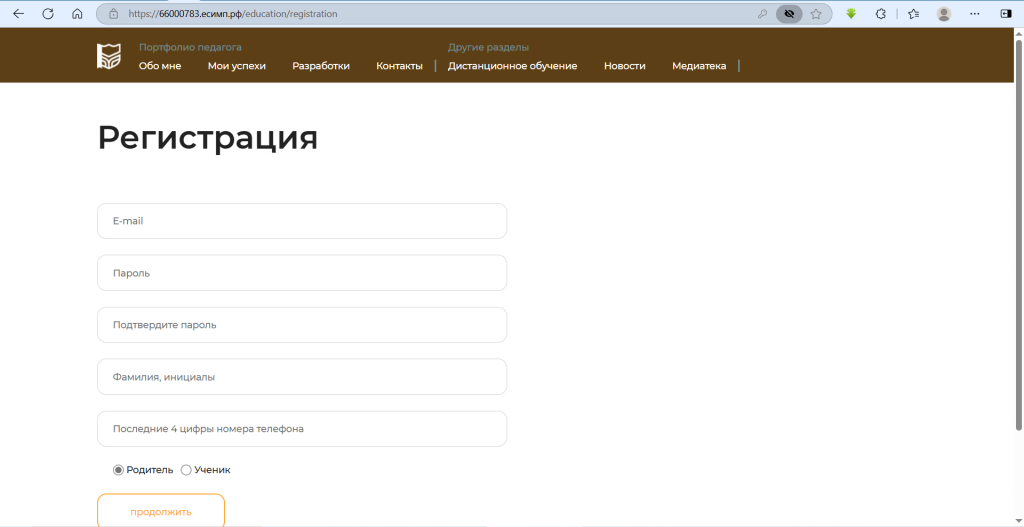Select the Ученик radio button
The width and height of the screenshot is (1024, 527).
click(186, 470)
